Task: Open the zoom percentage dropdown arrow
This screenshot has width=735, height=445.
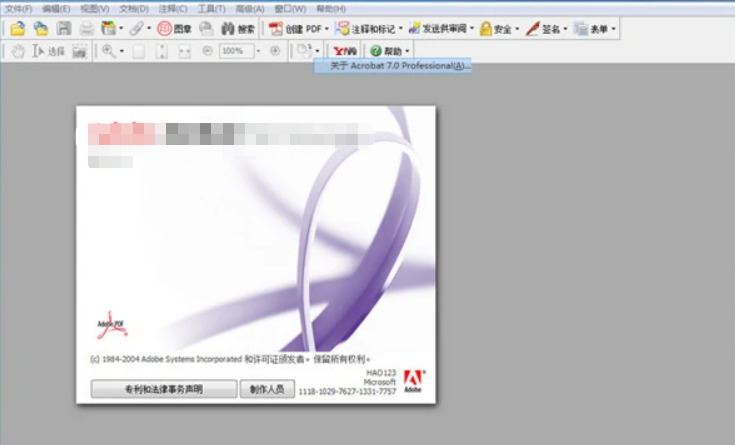Action: [258, 51]
